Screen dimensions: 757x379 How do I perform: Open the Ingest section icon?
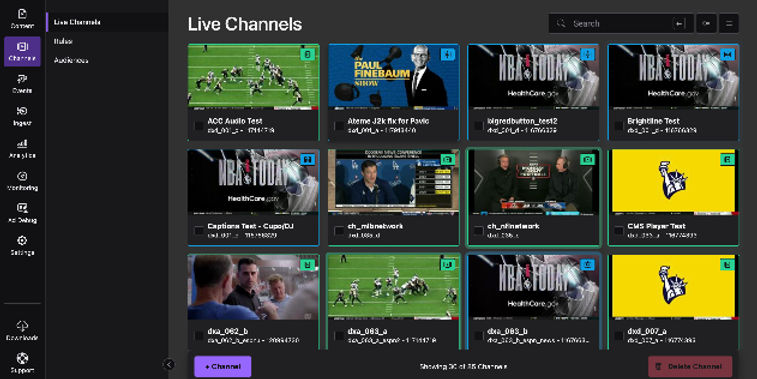pyautogui.click(x=22, y=116)
